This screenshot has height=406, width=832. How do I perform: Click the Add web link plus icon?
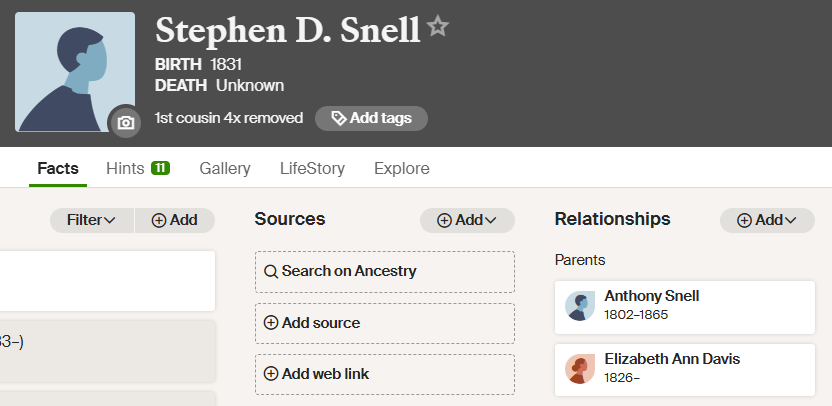point(271,374)
